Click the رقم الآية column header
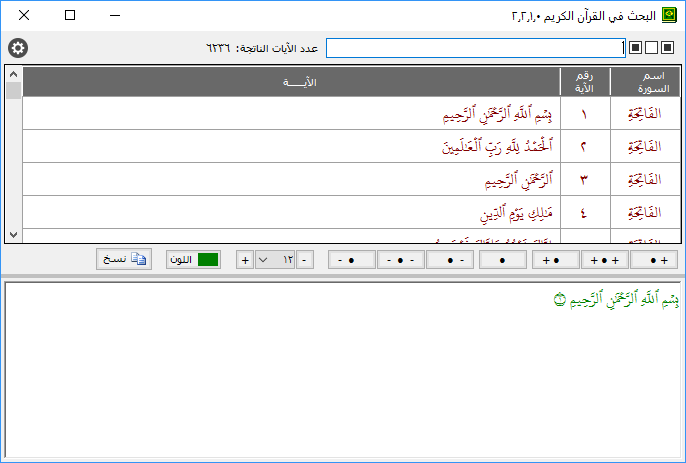Viewport: 686px width, 463px height. point(584,82)
